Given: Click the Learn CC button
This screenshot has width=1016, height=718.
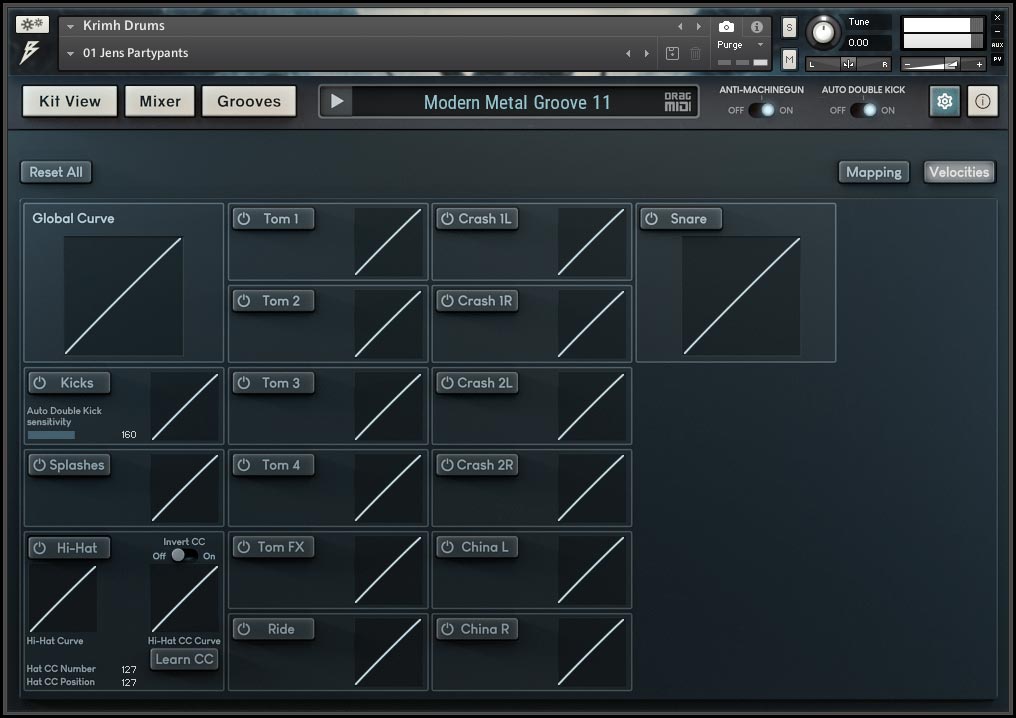Looking at the screenshot, I should (184, 659).
